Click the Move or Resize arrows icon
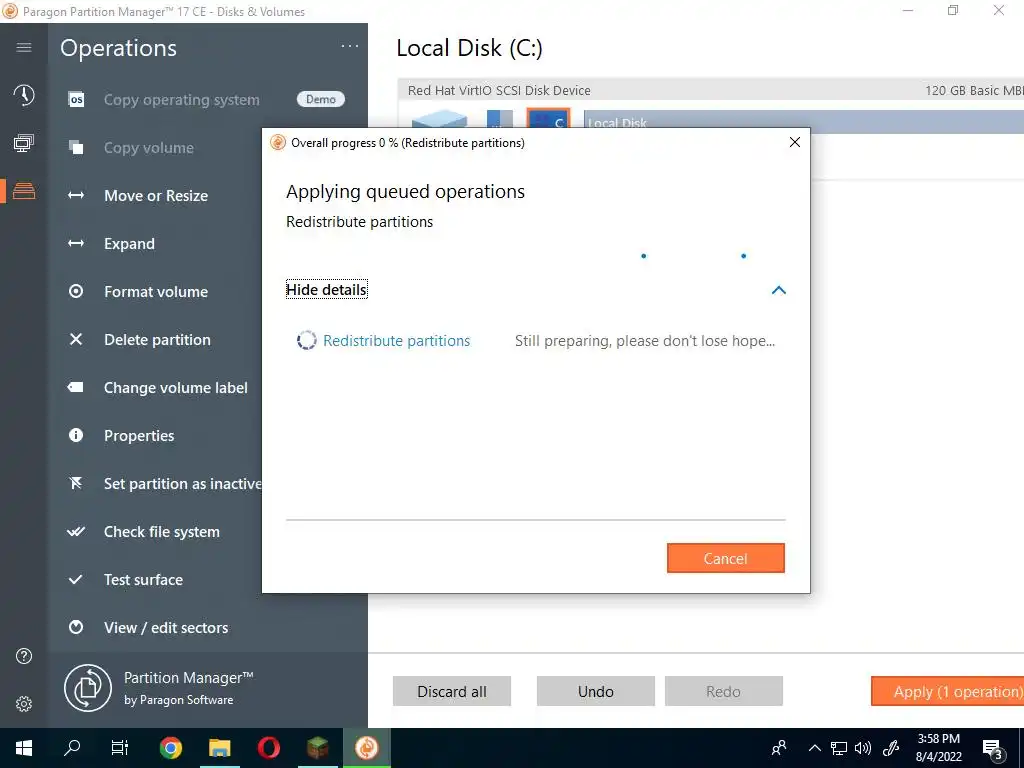1024x768 pixels. 76,195
